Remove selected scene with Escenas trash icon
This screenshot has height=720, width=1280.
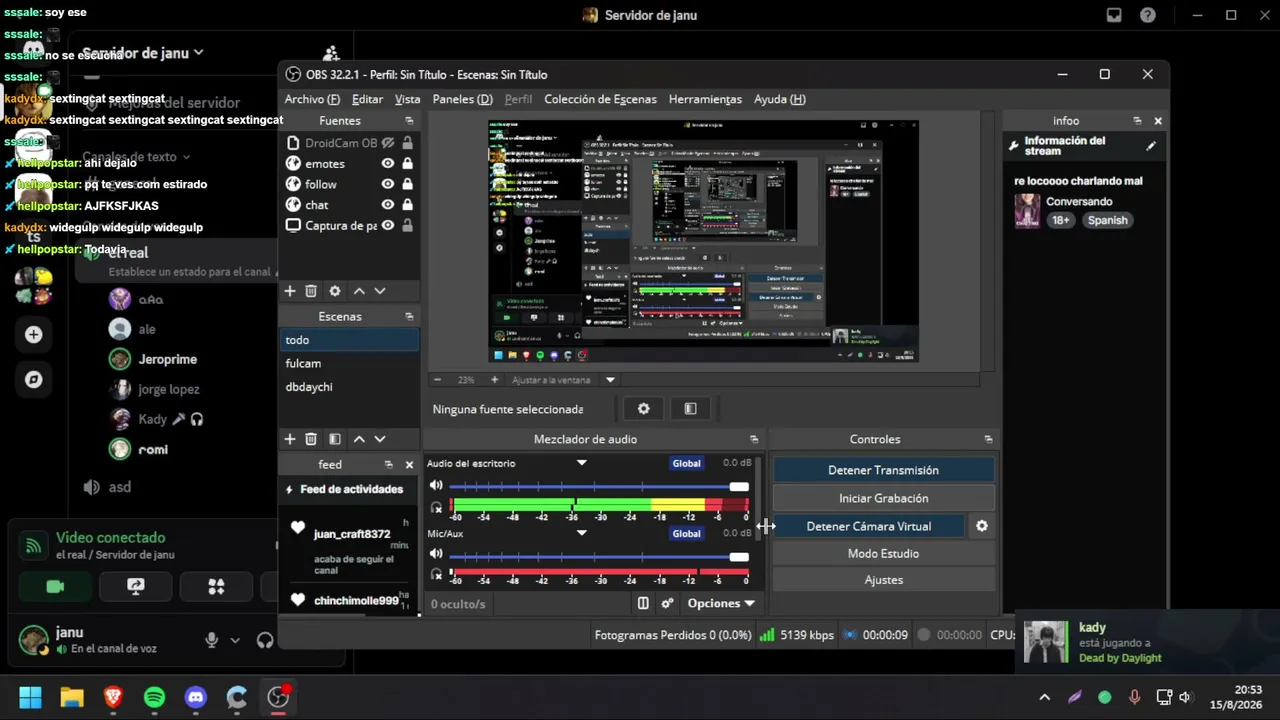coord(311,439)
